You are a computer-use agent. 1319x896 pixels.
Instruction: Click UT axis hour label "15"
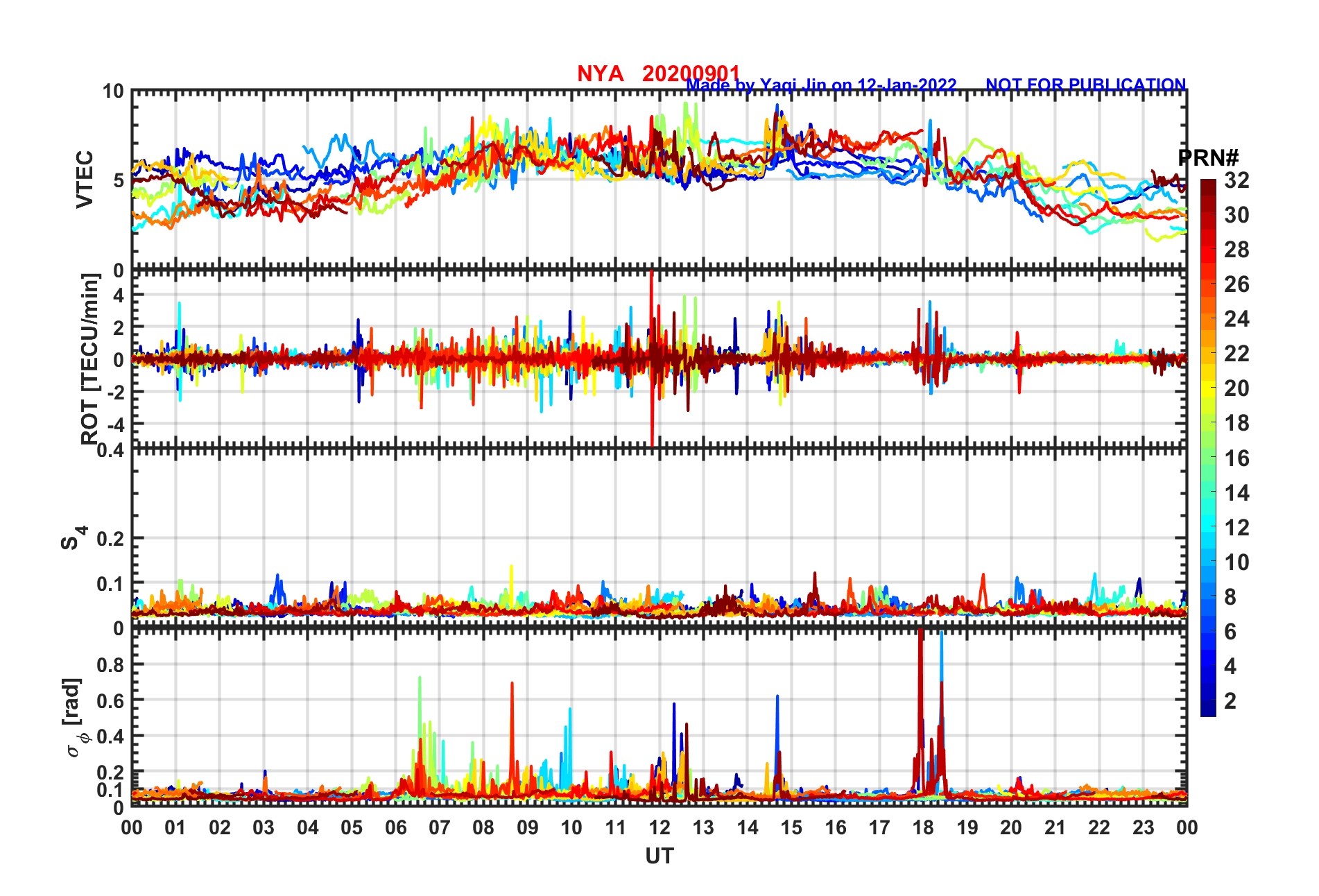tap(791, 828)
